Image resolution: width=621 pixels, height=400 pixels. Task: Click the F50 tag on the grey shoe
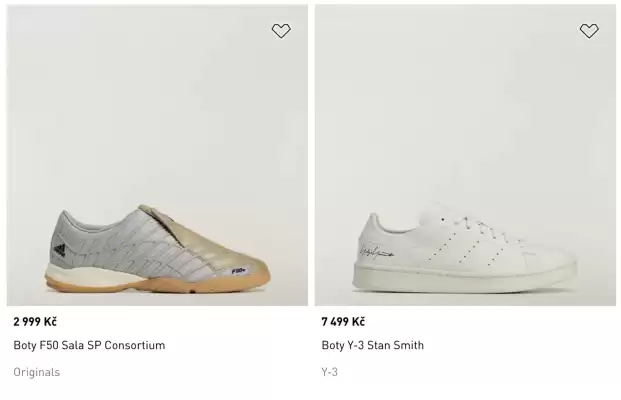239,269
